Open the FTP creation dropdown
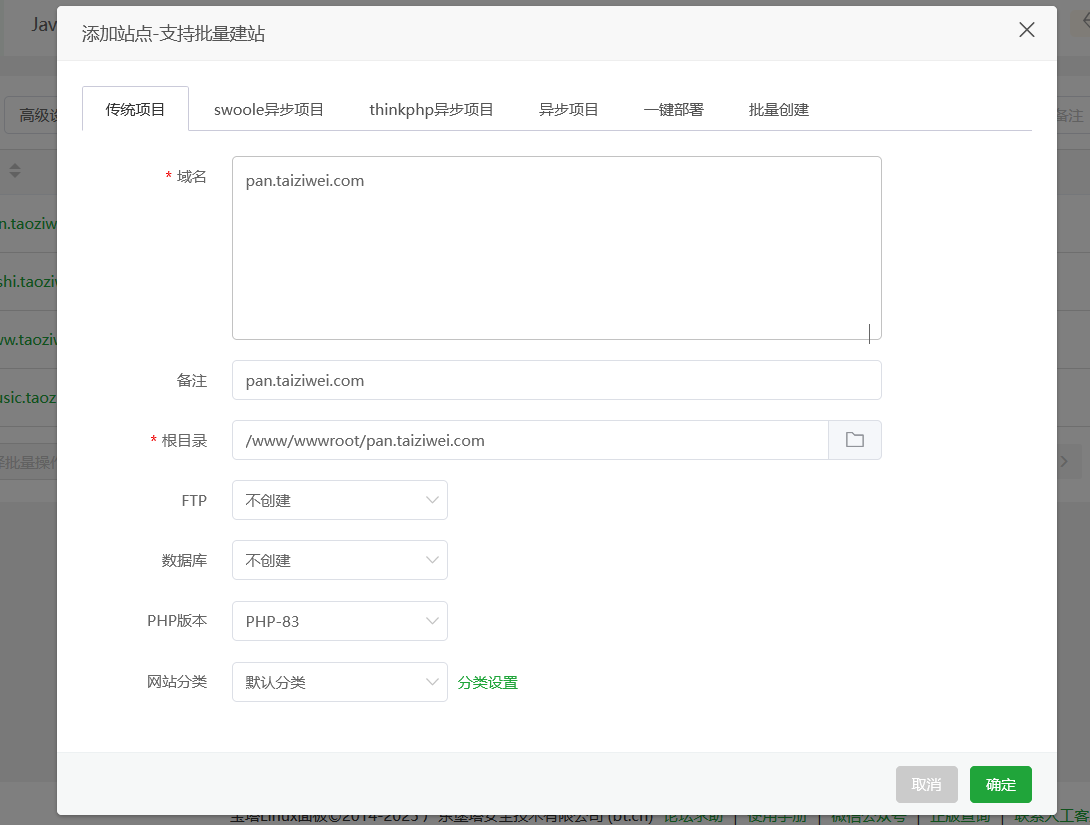This screenshot has height=825, width=1090. [x=339, y=500]
